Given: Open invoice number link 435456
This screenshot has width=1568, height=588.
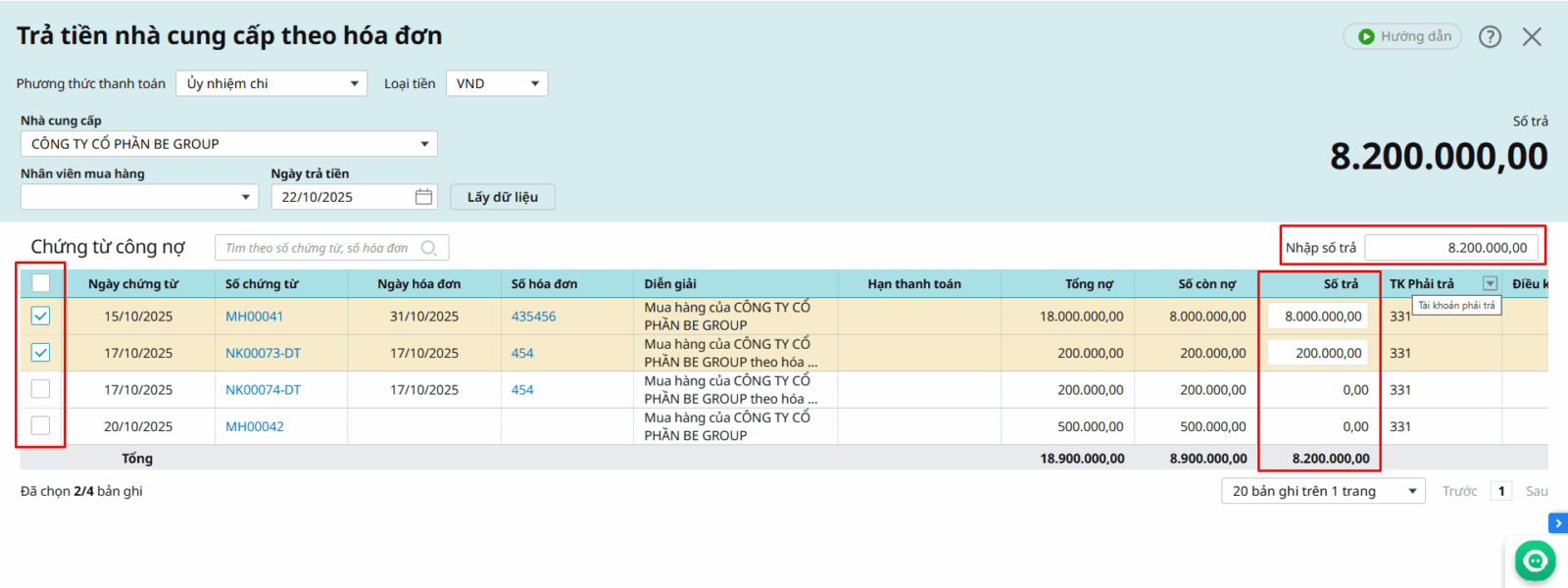Looking at the screenshot, I should pyautogui.click(x=533, y=317).
